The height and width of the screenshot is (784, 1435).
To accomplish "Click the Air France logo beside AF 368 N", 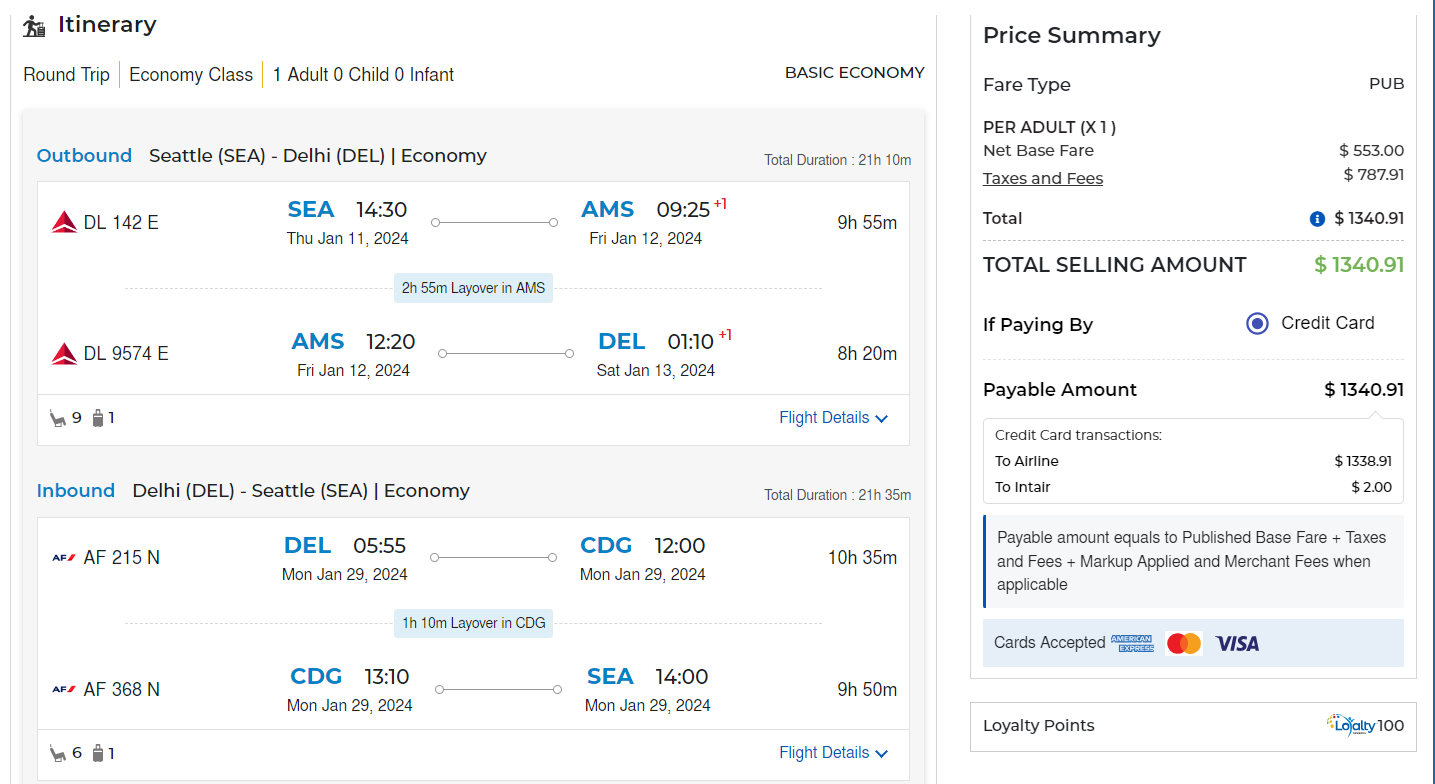I will pyautogui.click(x=64, y=689).
